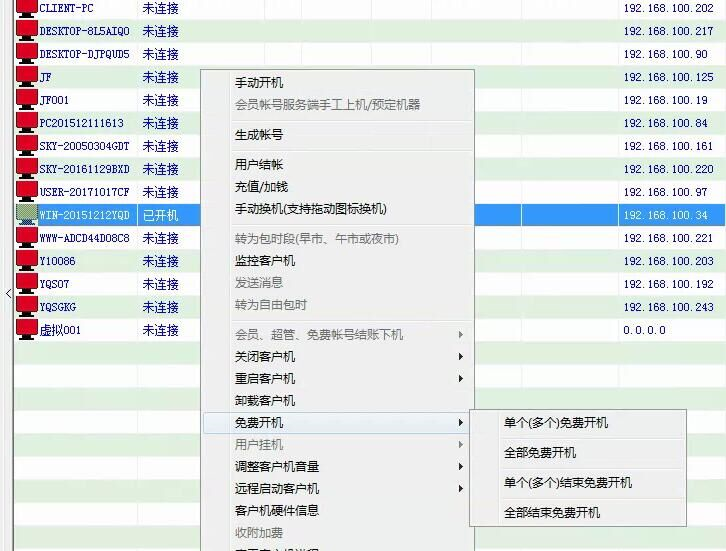
Task: Select the active WIN-20151212YQD machine icon
Action: point(26,215)
